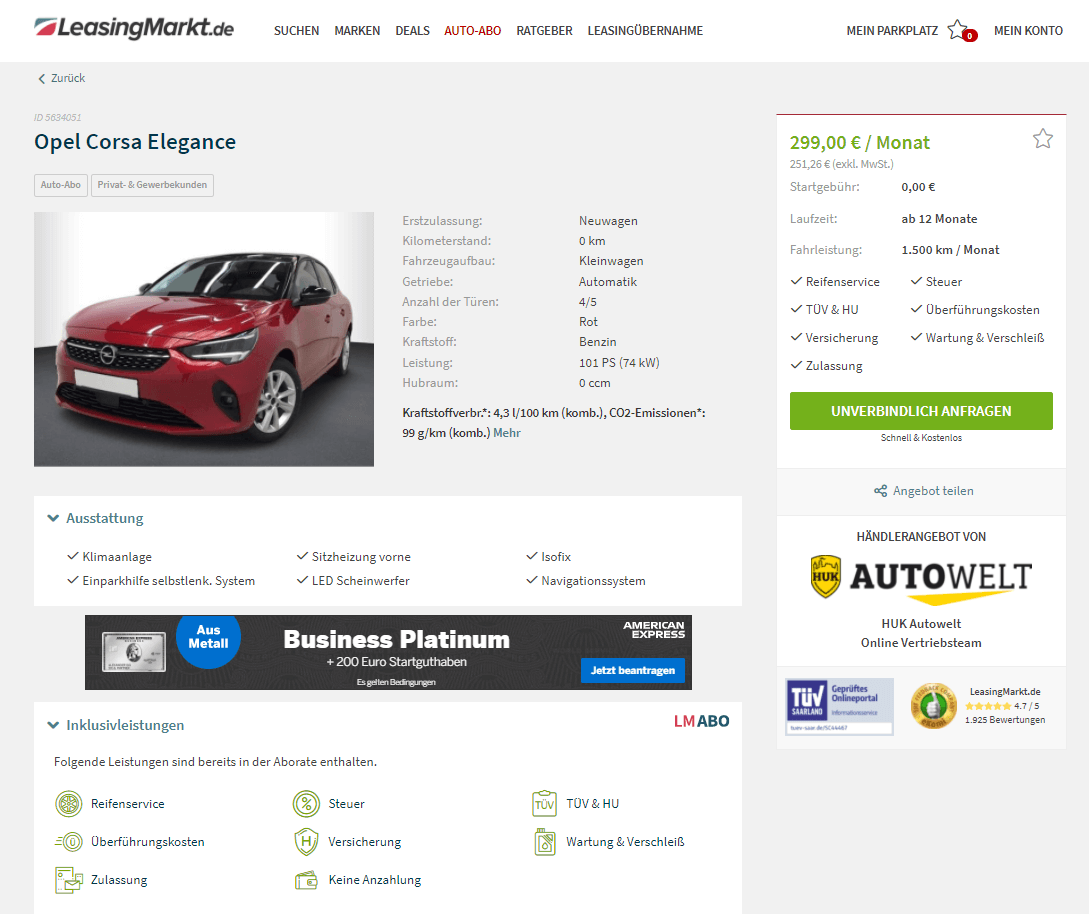This screenshot has height=914, width=1089.
Task: Click the Überführungskosten coin icon
Action: (69, 842)
